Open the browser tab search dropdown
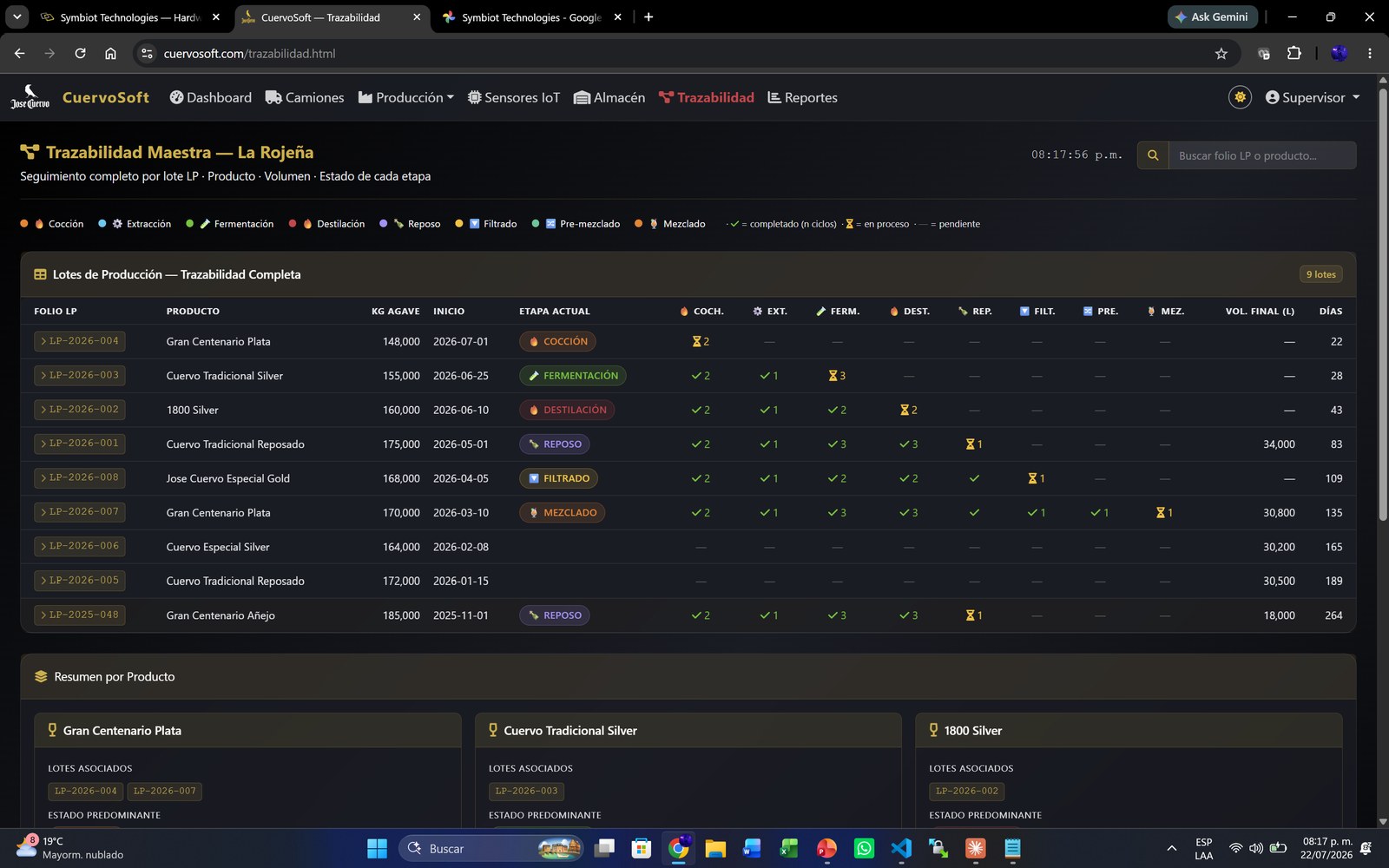The width and height of the screenshot is (1389, 868). point(16,16)
